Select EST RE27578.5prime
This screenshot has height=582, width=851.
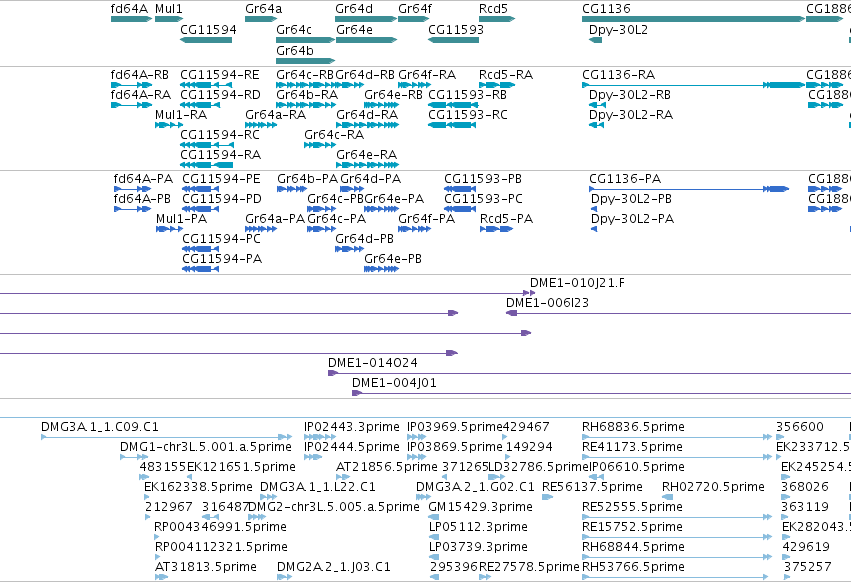(x=529, y=567)
